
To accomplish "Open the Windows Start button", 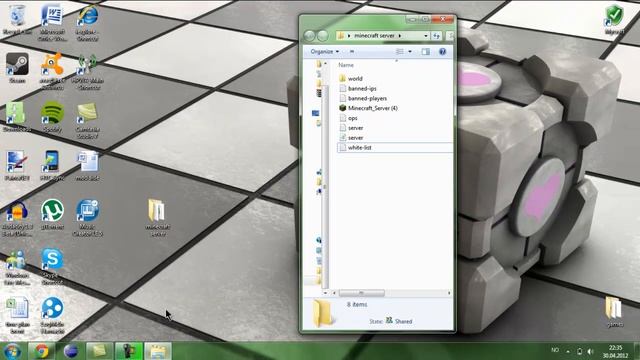I will (x=12, y=351).
